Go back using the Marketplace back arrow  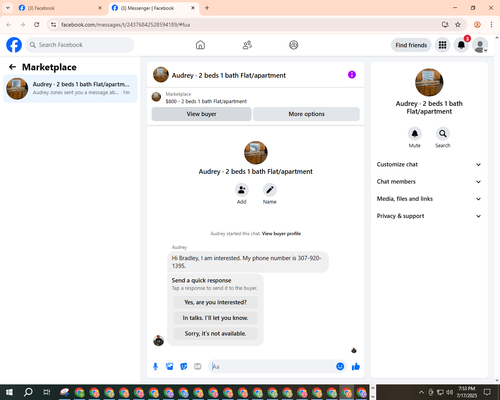[x=12, y=67]
